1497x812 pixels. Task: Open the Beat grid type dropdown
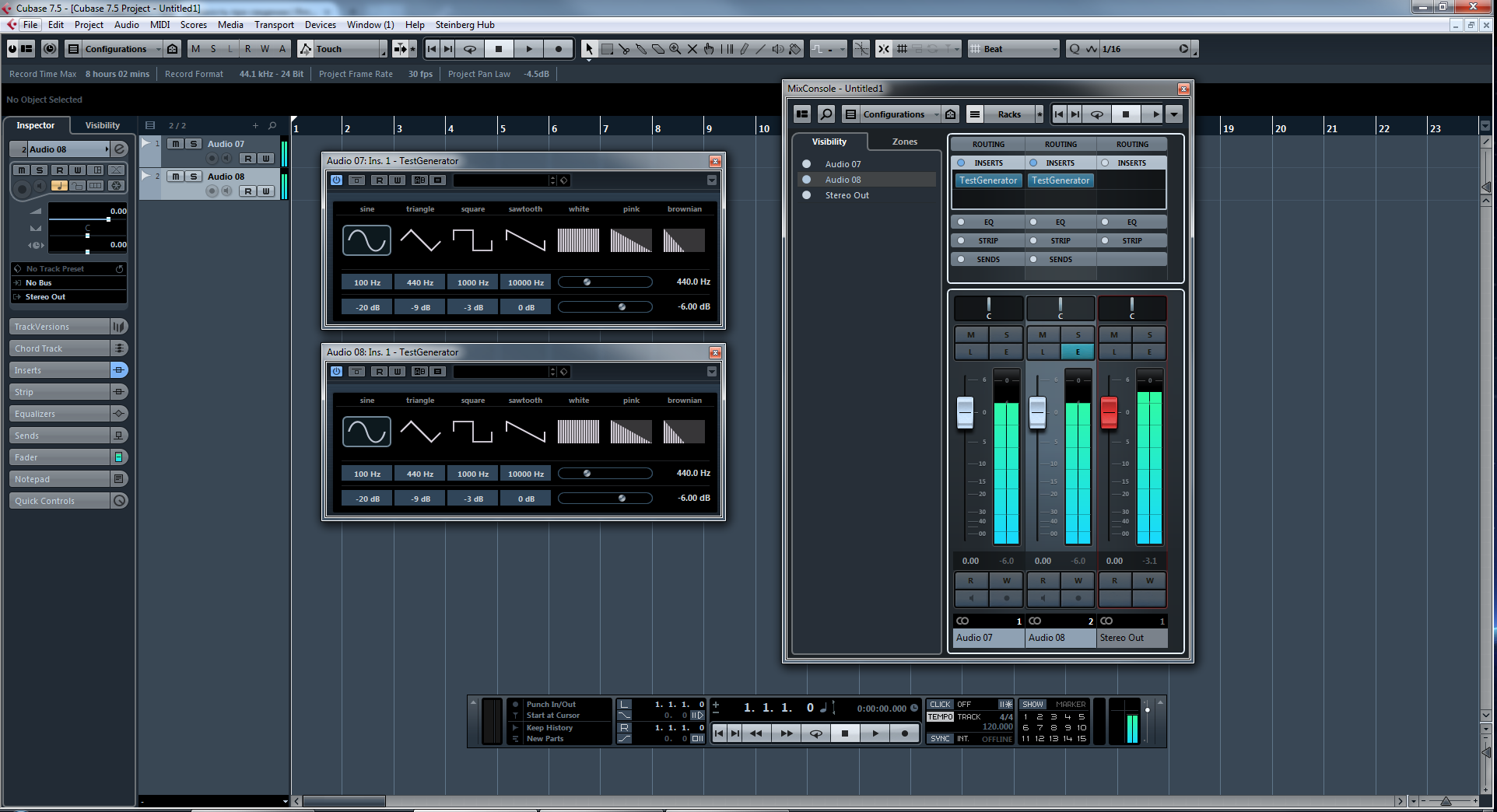tap(1015, 49)
